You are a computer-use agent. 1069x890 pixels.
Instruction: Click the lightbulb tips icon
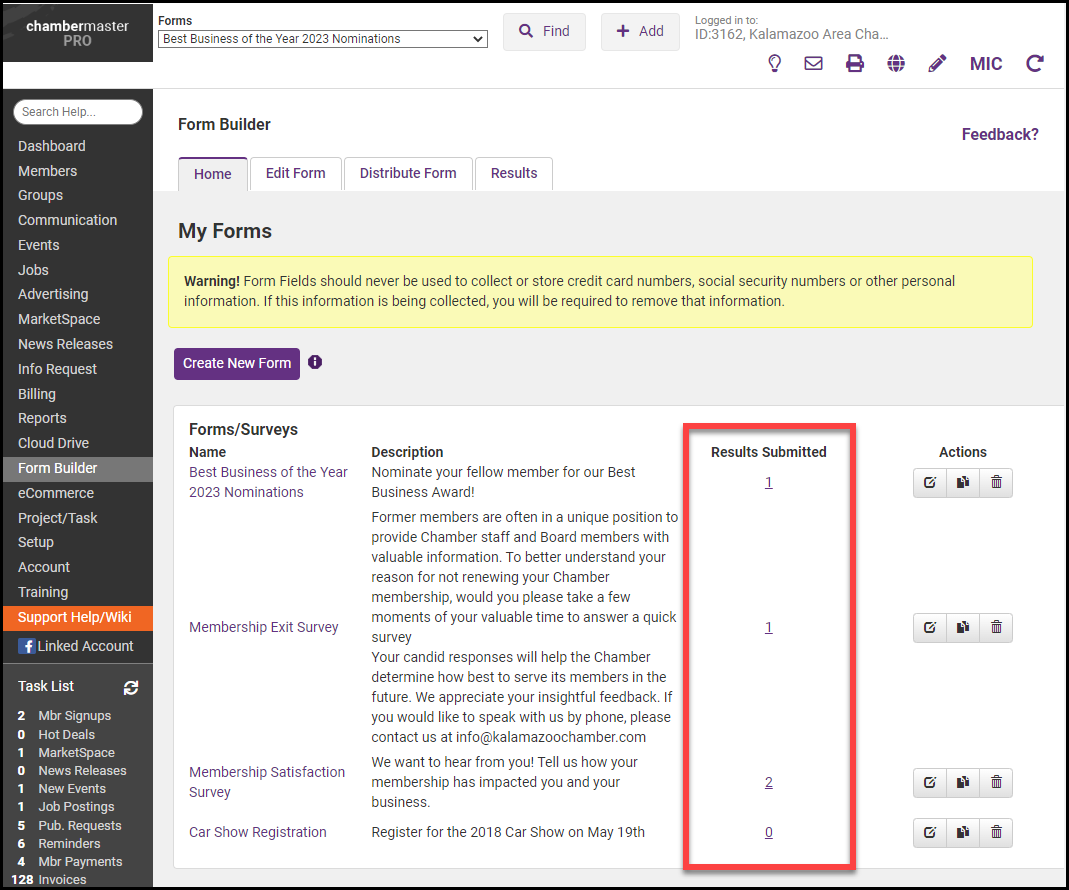774,63
